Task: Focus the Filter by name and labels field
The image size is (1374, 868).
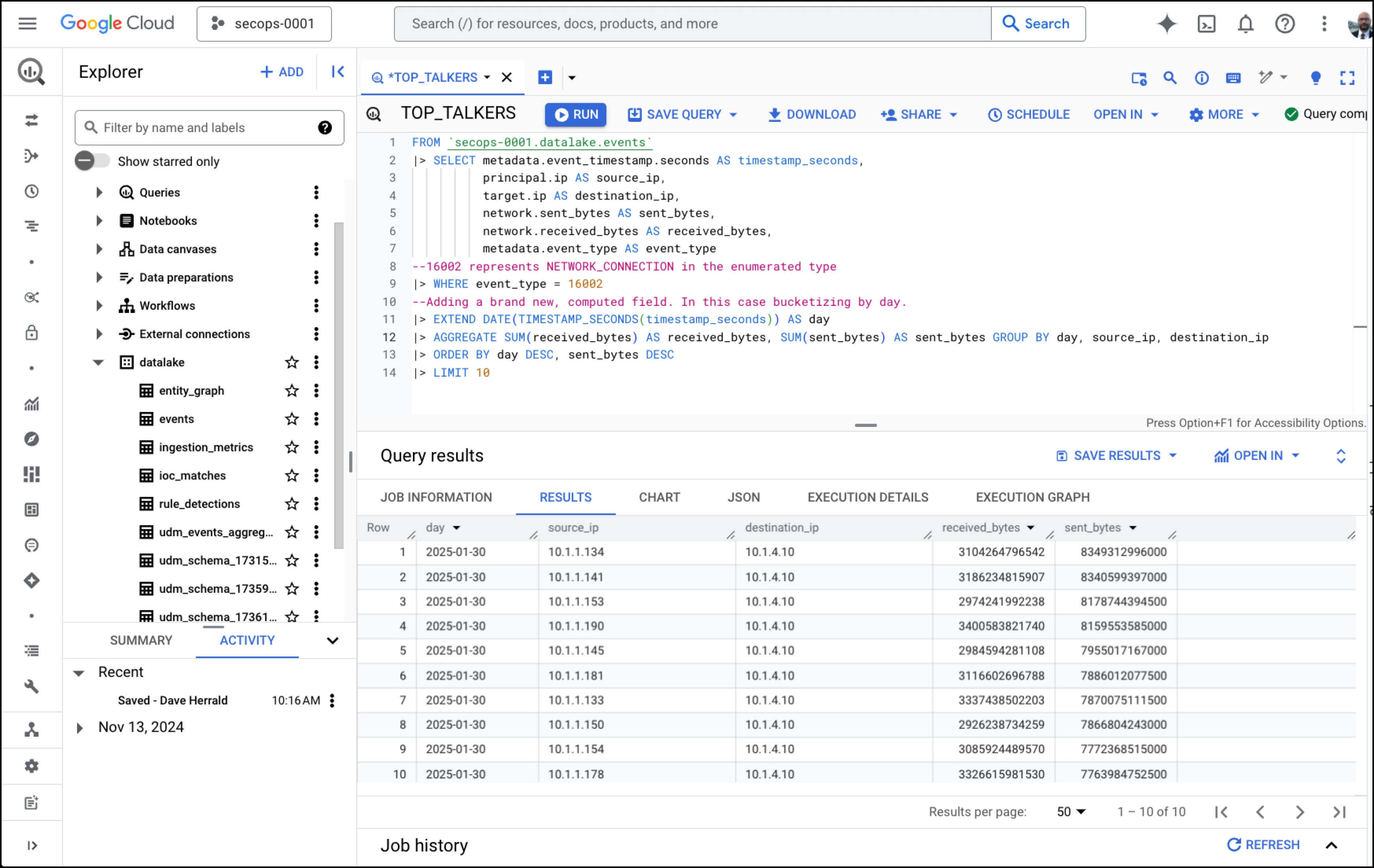Action: [209, 127]
